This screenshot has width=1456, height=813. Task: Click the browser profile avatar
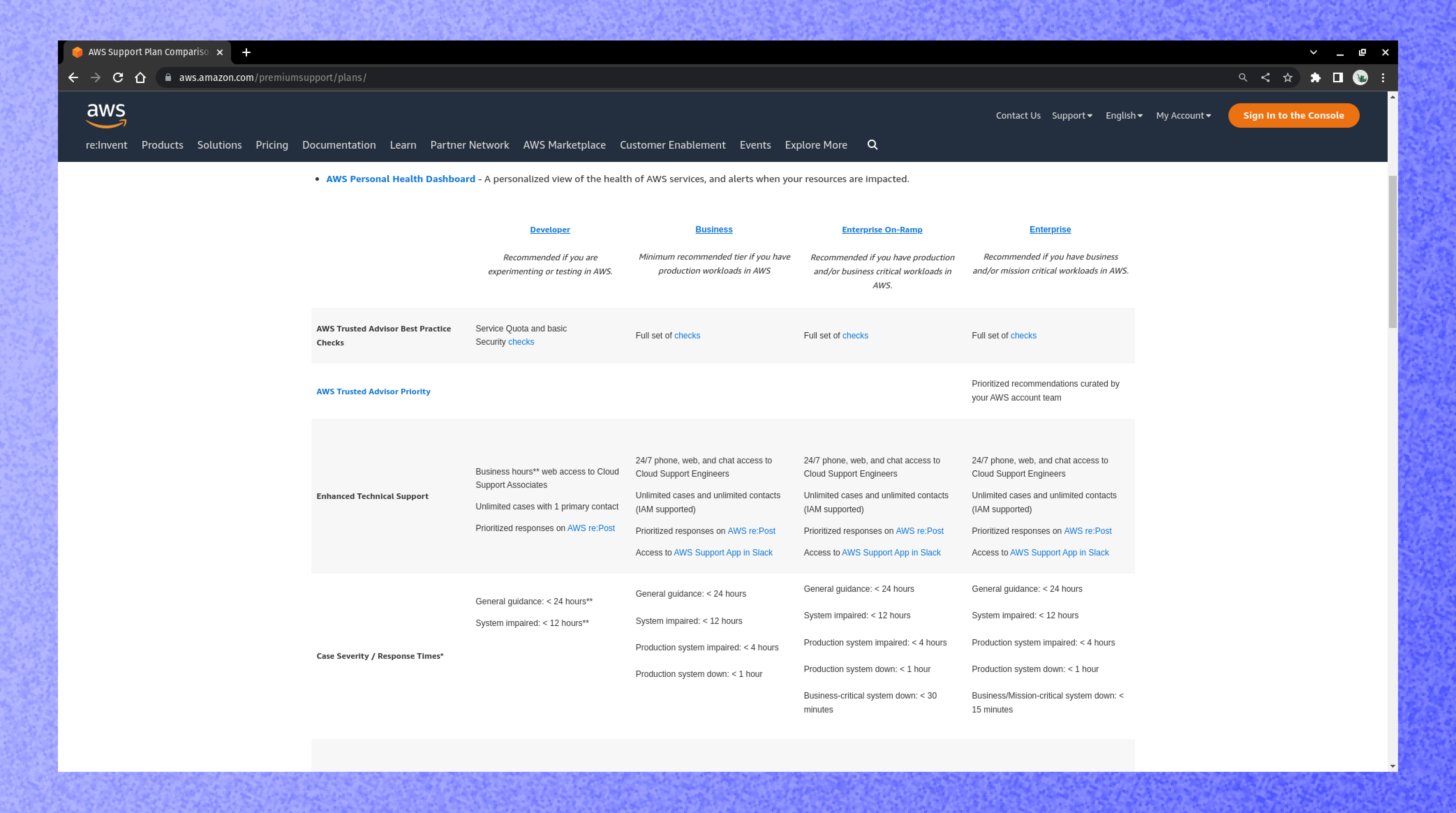[x=1360, y=77]
